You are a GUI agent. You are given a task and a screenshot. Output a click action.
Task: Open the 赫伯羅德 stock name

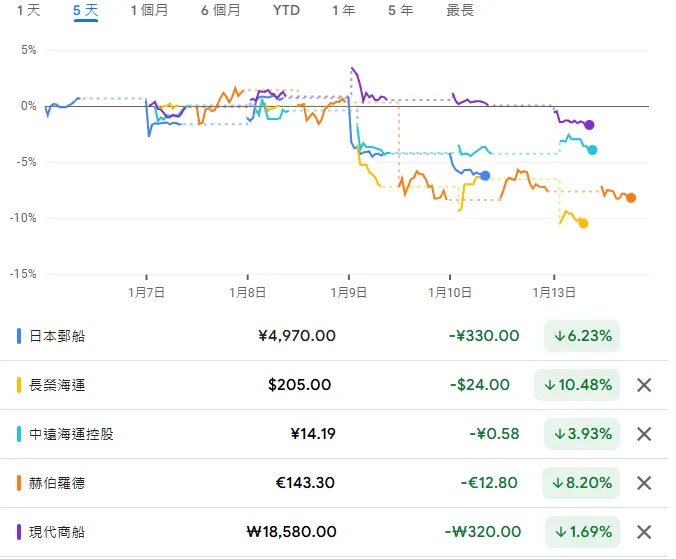(x=57, y=483)
